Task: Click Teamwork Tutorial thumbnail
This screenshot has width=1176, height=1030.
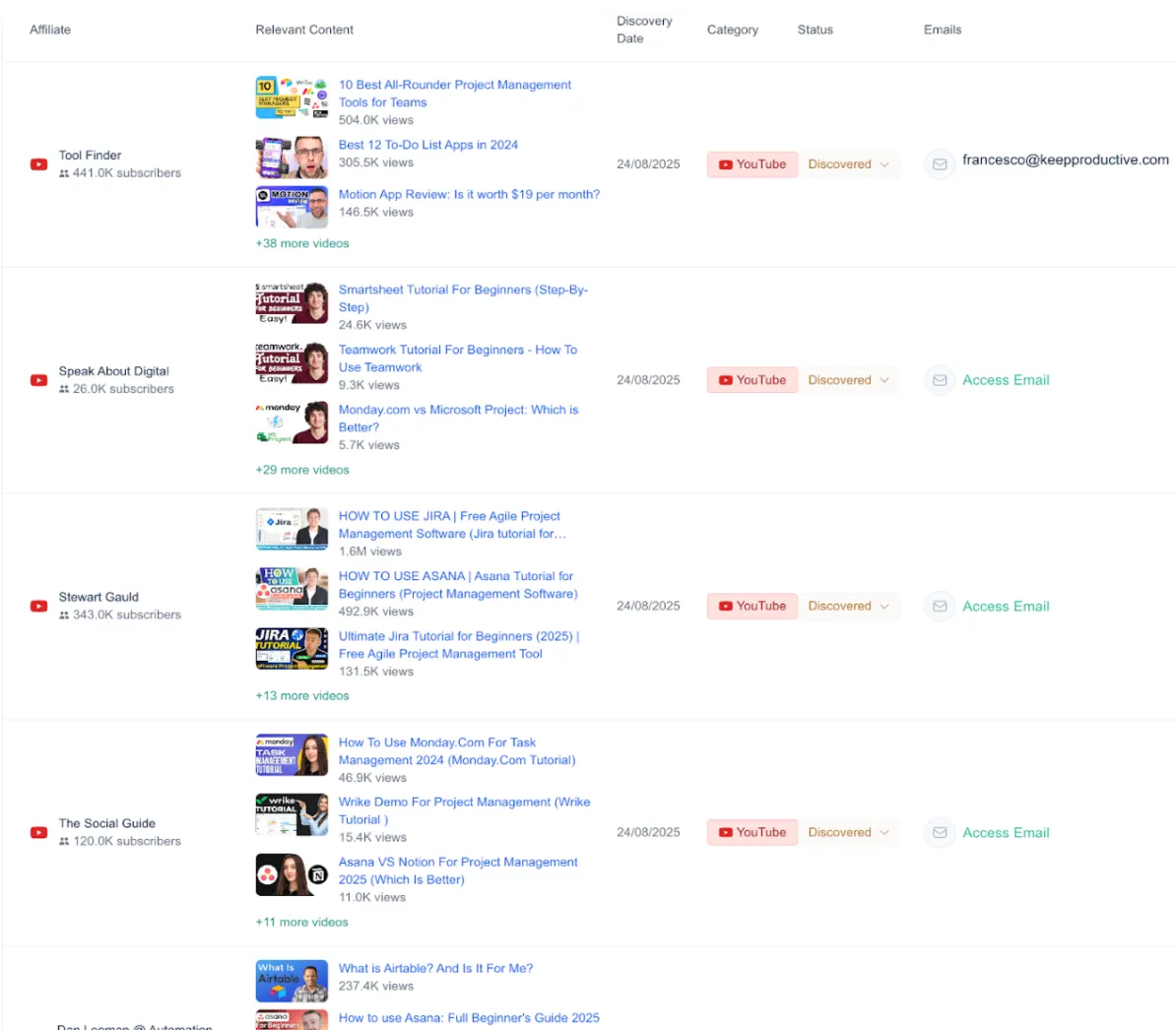Action: [x=292, y=362]
